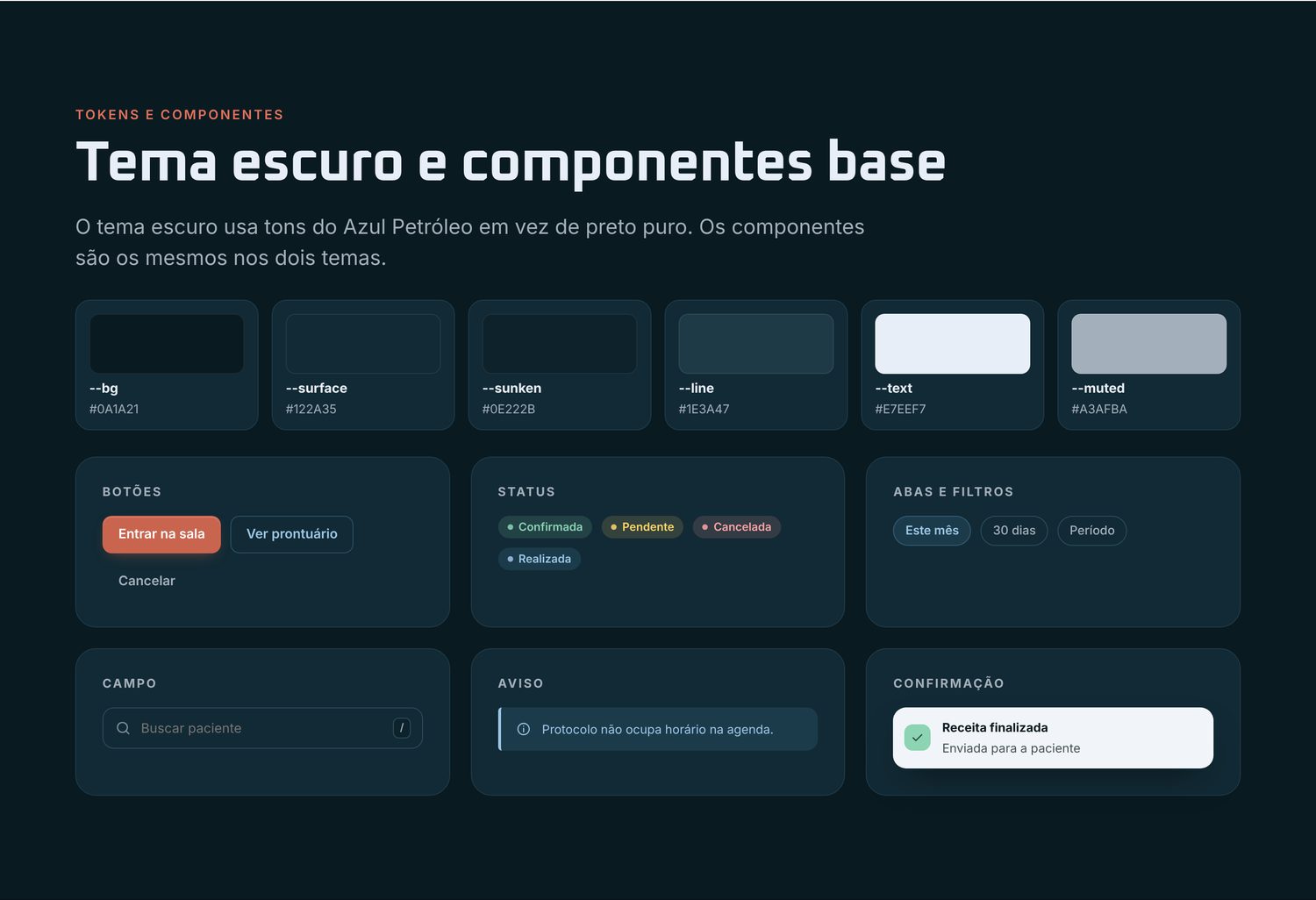Screen dimensions: 1316x900
Task: Click the Enviada para a paciente text
Action: point(1012,748)
